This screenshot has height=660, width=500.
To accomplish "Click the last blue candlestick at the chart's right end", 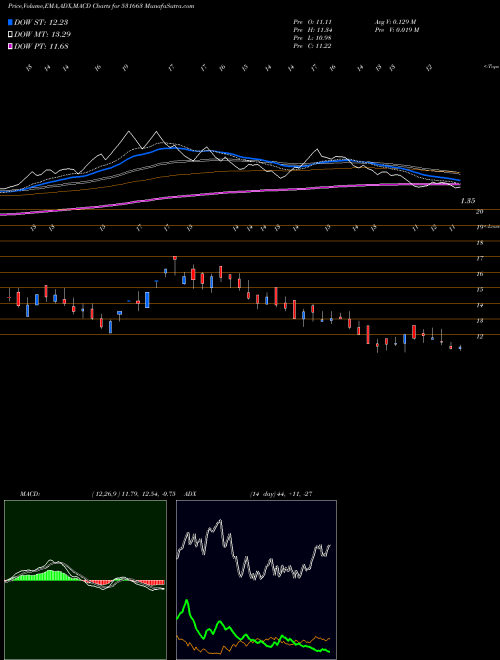I will point(460,348).
